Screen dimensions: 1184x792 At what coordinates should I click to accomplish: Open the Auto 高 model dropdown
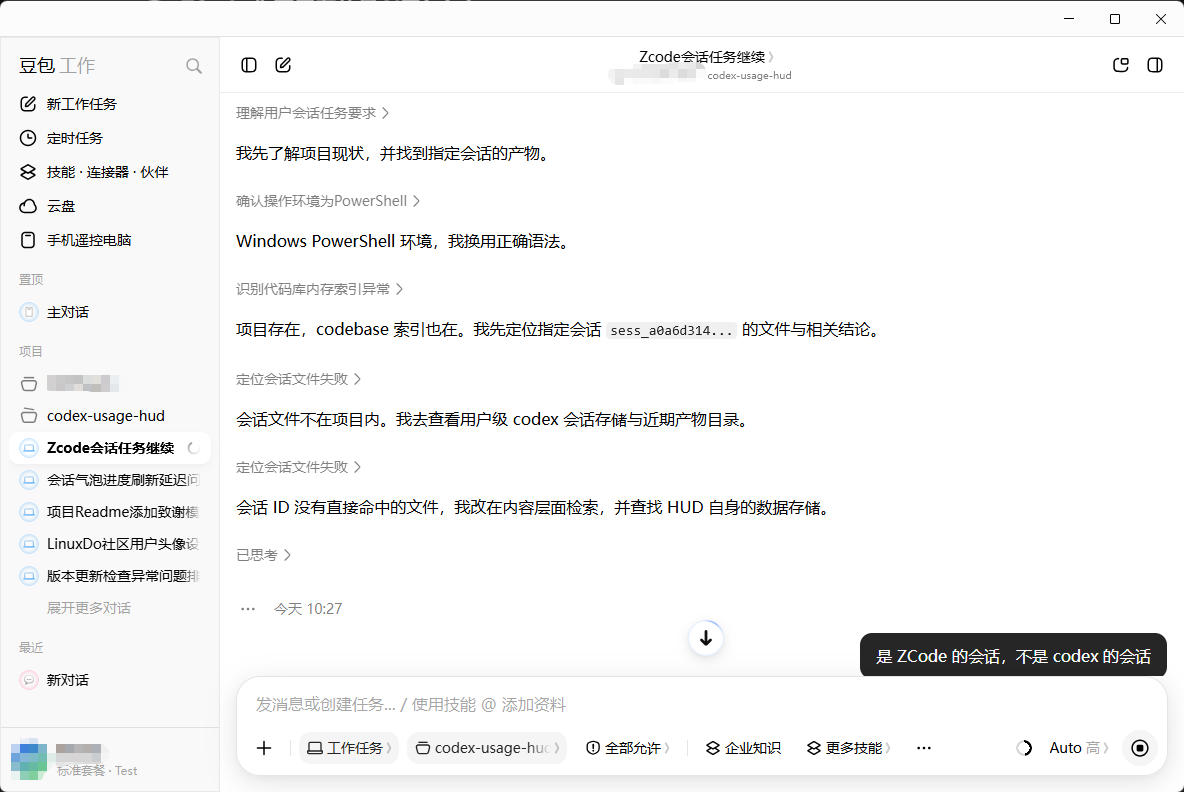pyautogui.click(x=1079, y=748)
